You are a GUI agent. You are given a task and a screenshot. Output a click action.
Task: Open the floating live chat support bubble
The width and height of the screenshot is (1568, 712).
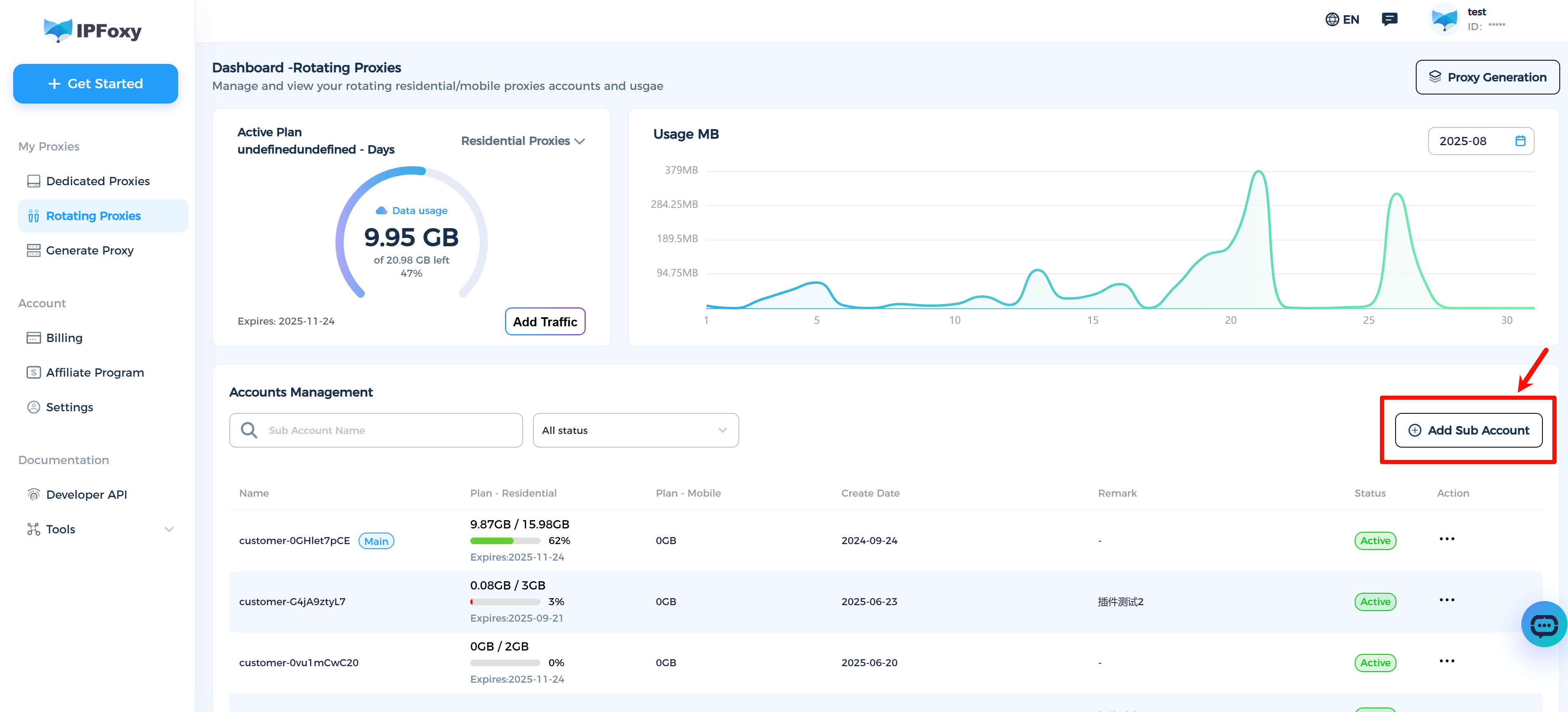click(1544, 625)
